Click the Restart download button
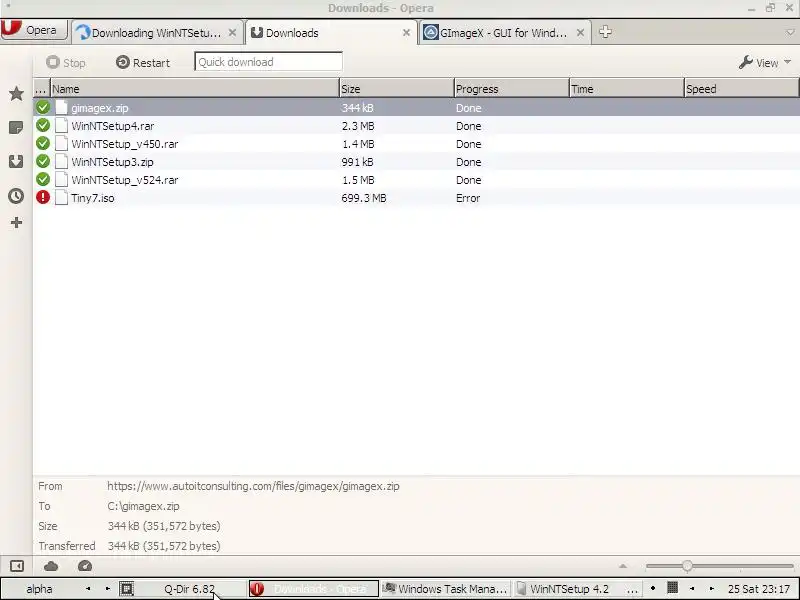The width and height of the screenshot is (800, 600). (x=143, y=62)
